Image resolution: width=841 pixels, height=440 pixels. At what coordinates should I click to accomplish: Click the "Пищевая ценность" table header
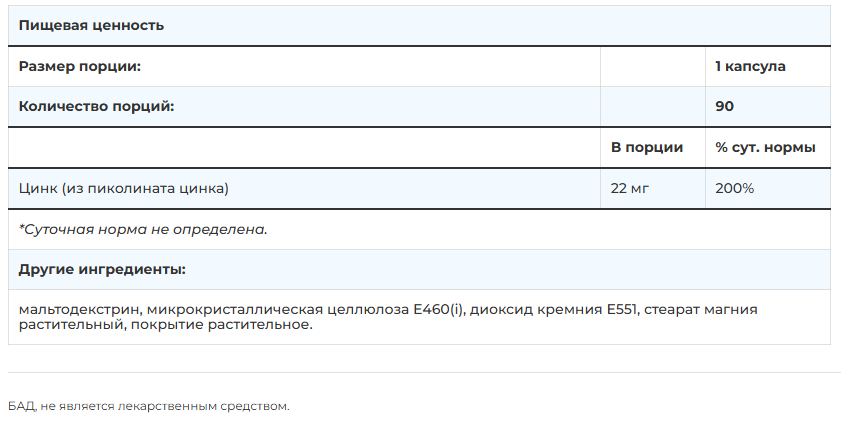coord(92,25)
